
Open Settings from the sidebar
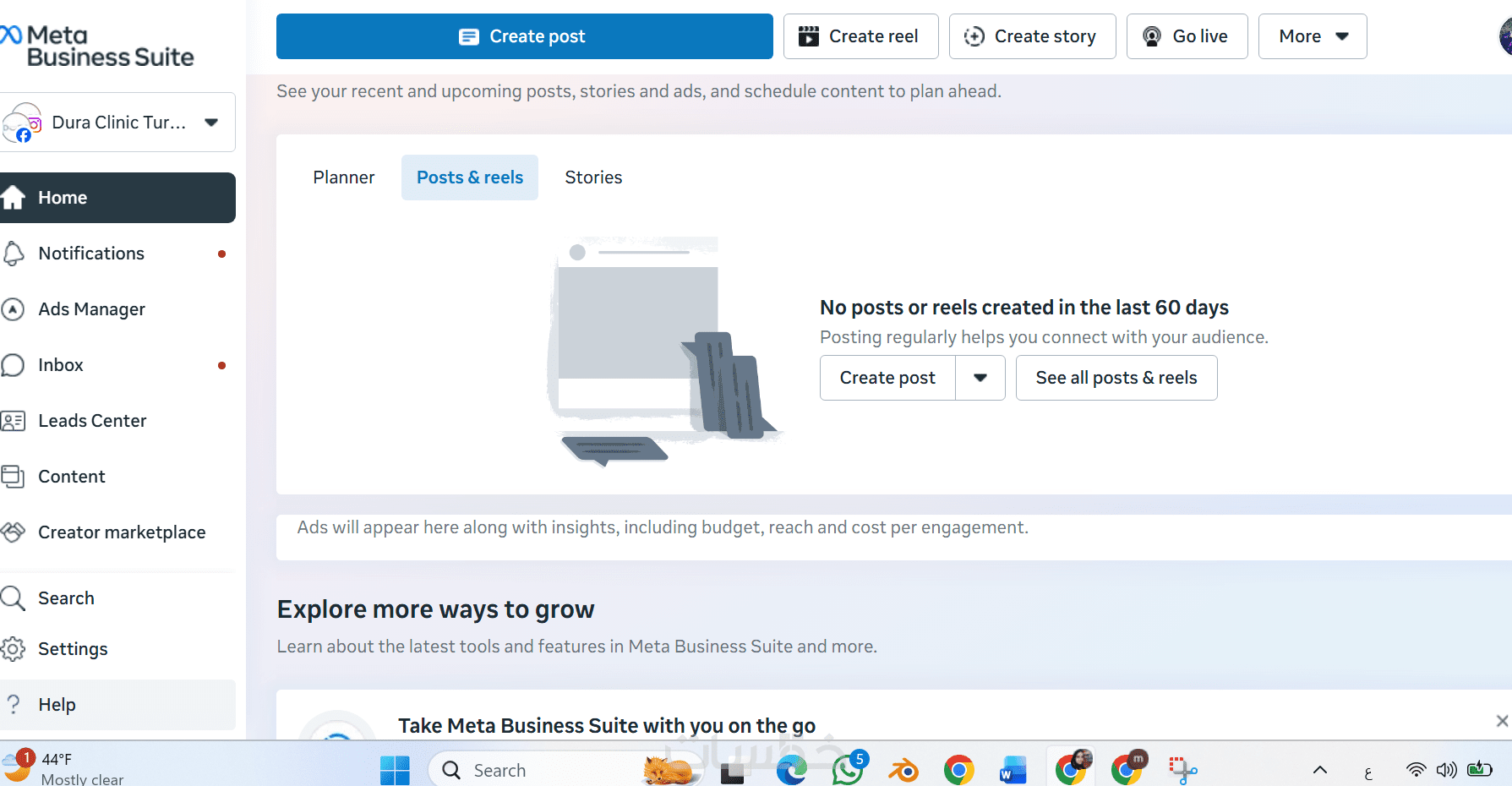(117, 649)
